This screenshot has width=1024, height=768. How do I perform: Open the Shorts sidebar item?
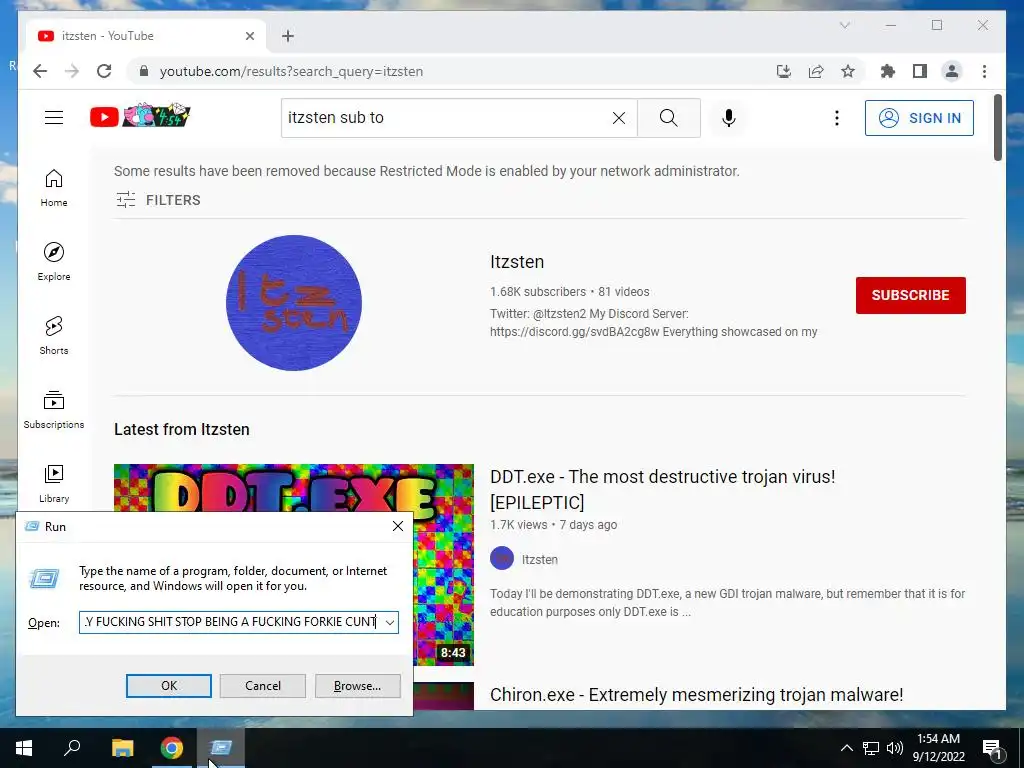pos(54,336)
